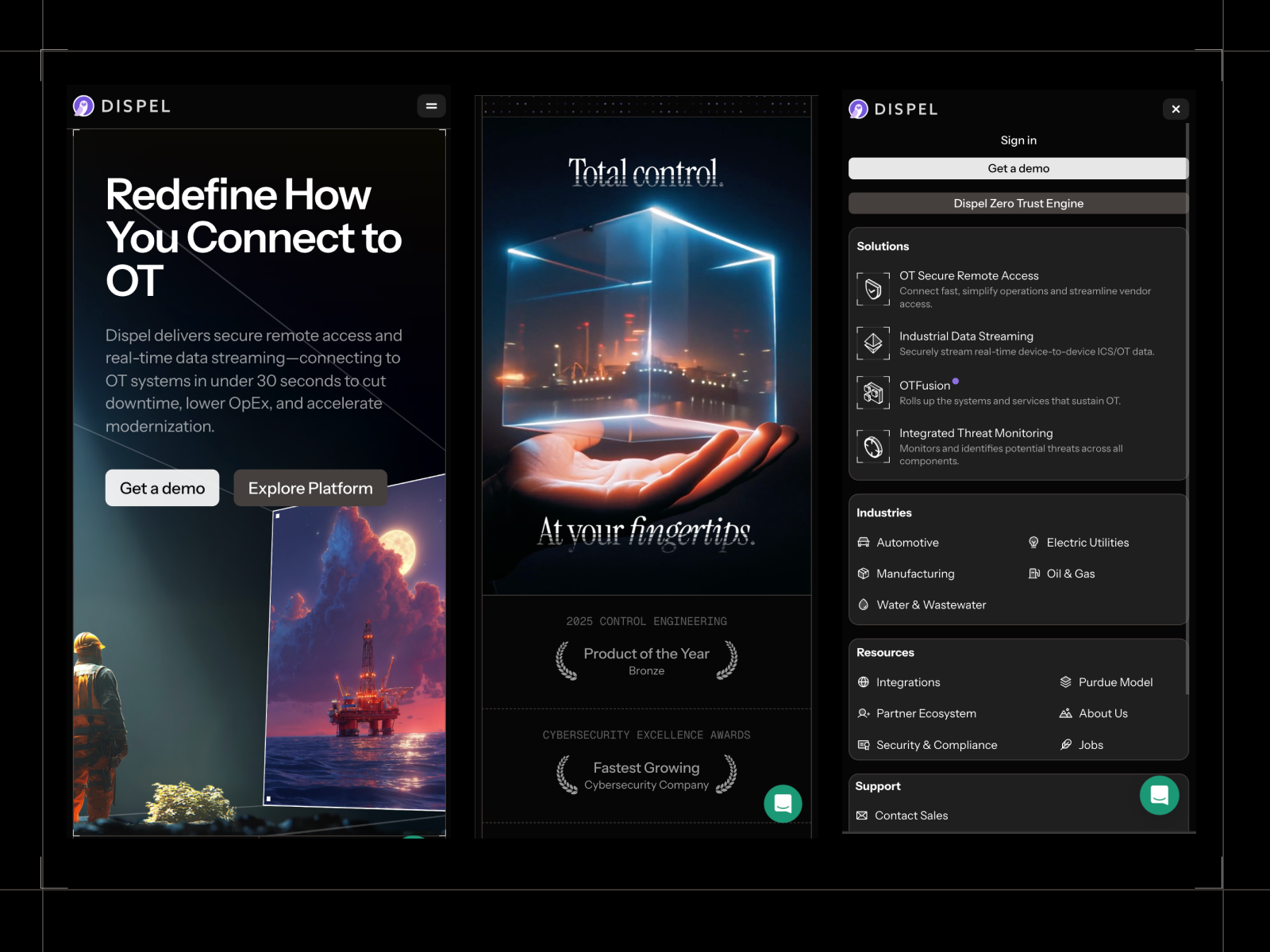Click the Industrial Data Streaming icon
The width and height of the screenshot is (1270, 952).
[873, 343]
